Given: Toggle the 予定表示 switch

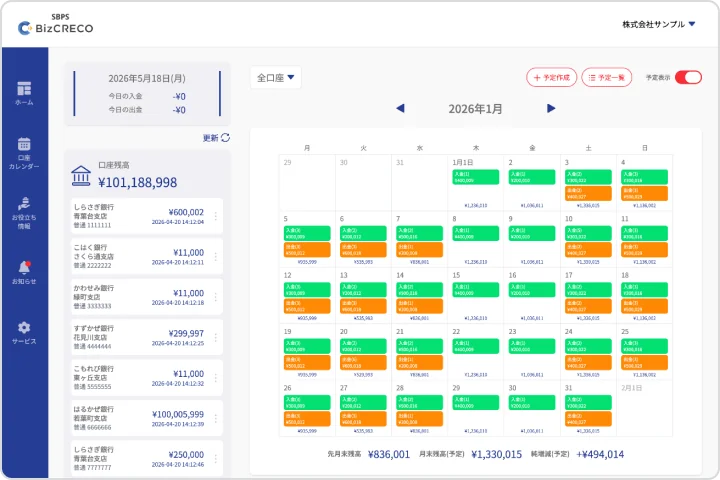Looking at the screenshot, I should [688, 77].
